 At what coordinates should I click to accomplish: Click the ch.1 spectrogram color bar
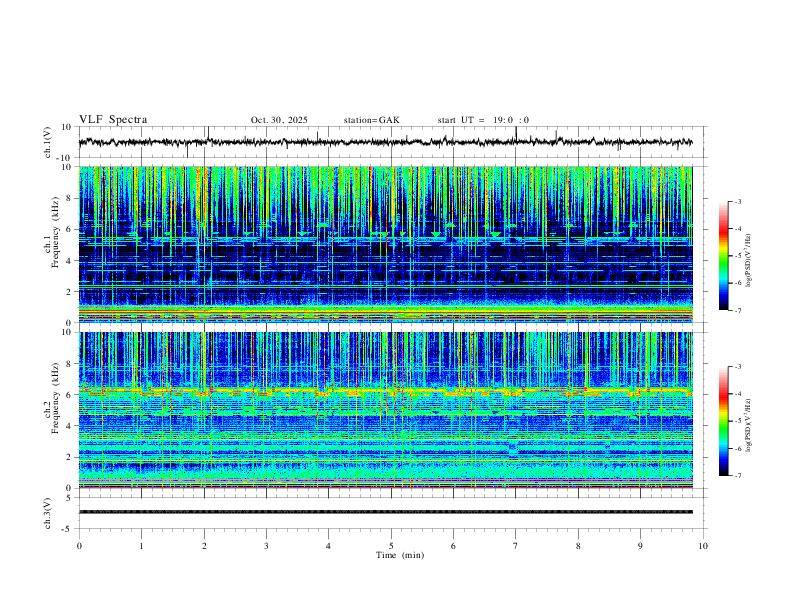[x=723, y=256]
